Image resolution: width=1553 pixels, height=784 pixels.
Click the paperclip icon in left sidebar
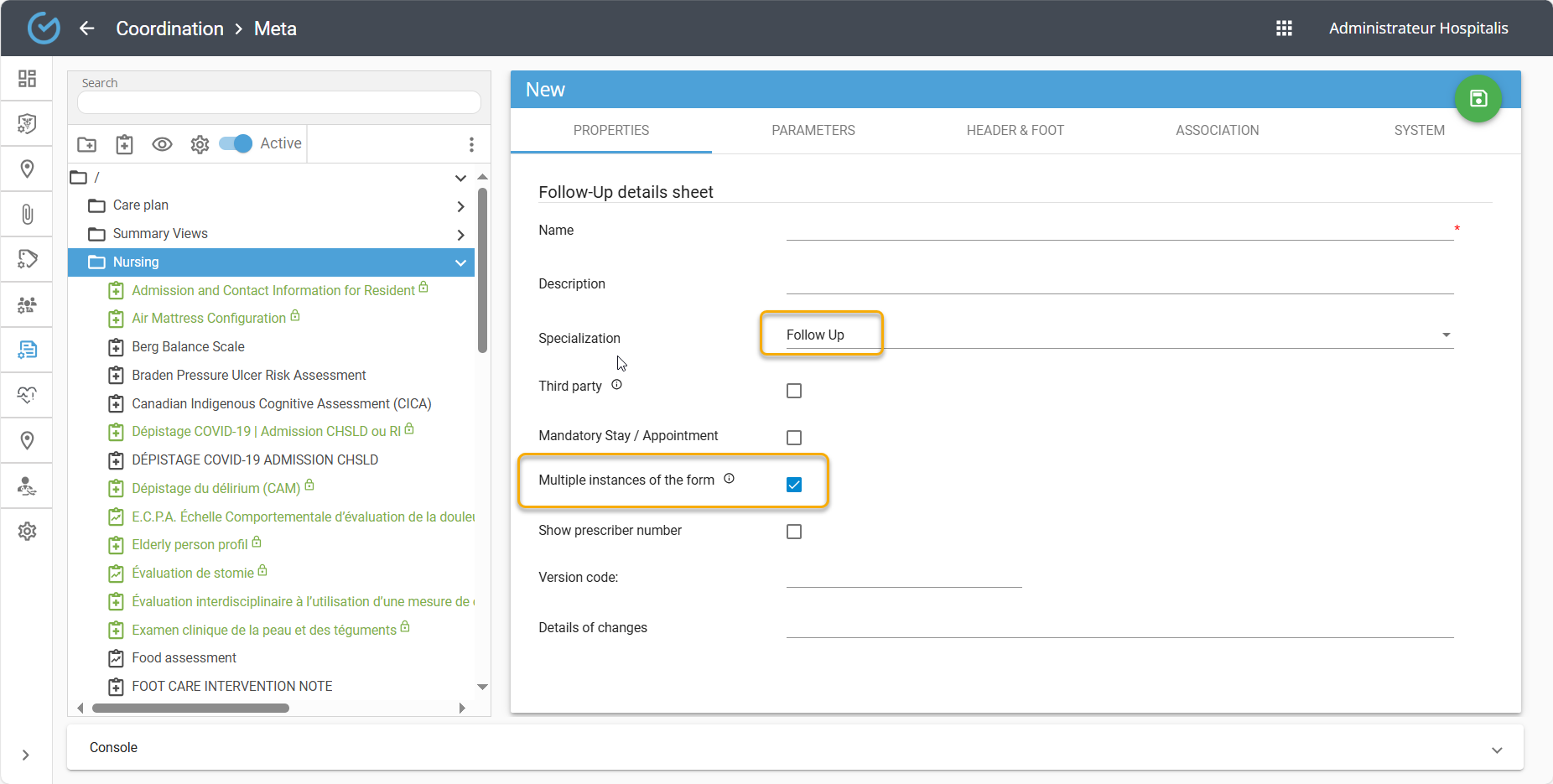click(x=27, y=215)
